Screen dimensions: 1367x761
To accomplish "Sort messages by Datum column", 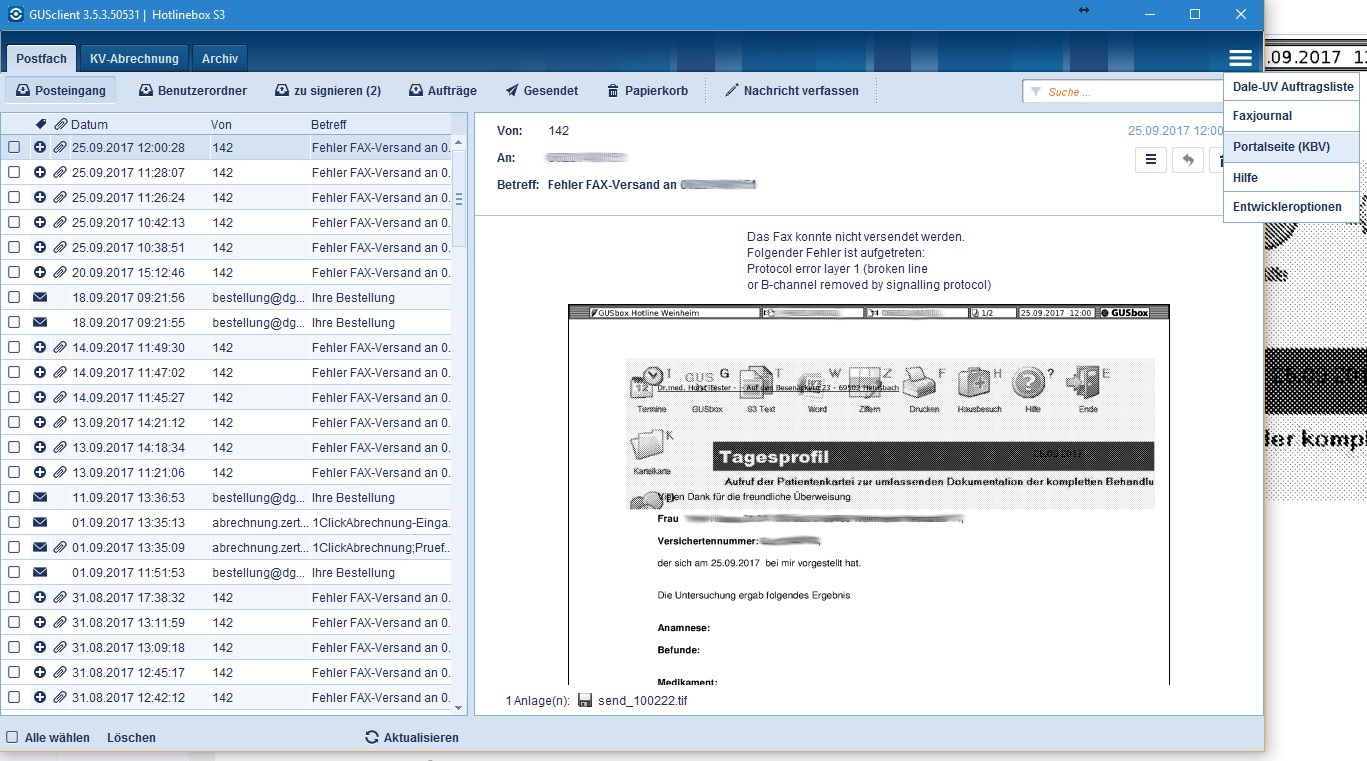I will click(89, 125).
